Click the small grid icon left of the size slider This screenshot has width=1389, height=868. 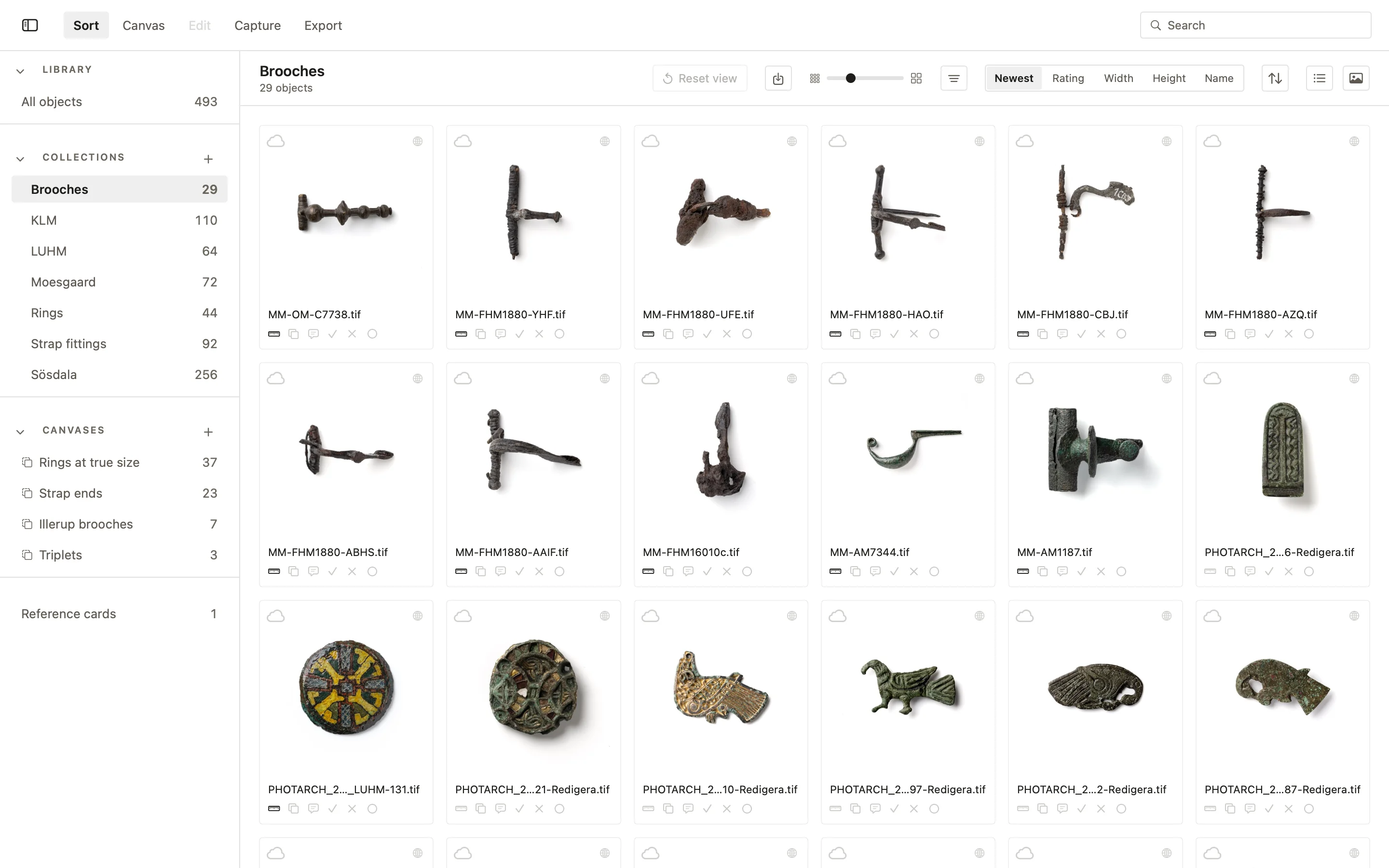pyautogui.click(x=815, y=78)
